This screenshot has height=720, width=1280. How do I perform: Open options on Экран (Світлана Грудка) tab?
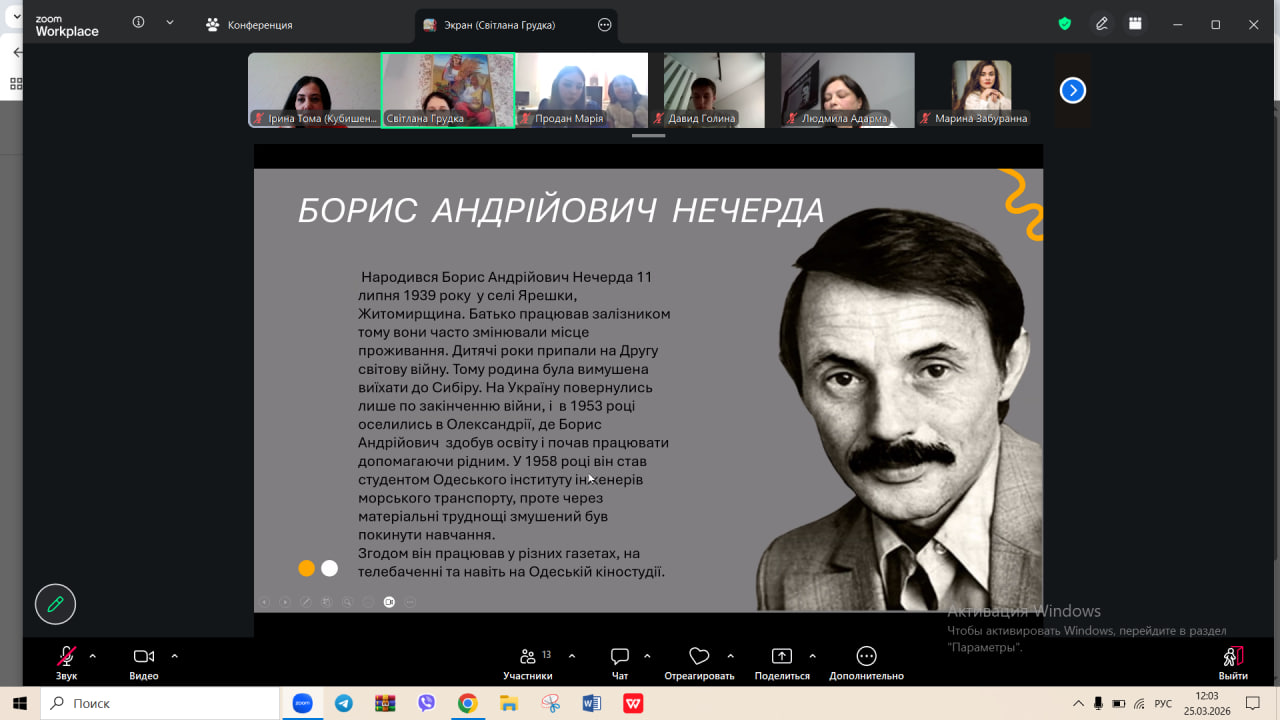coord(604,25)
